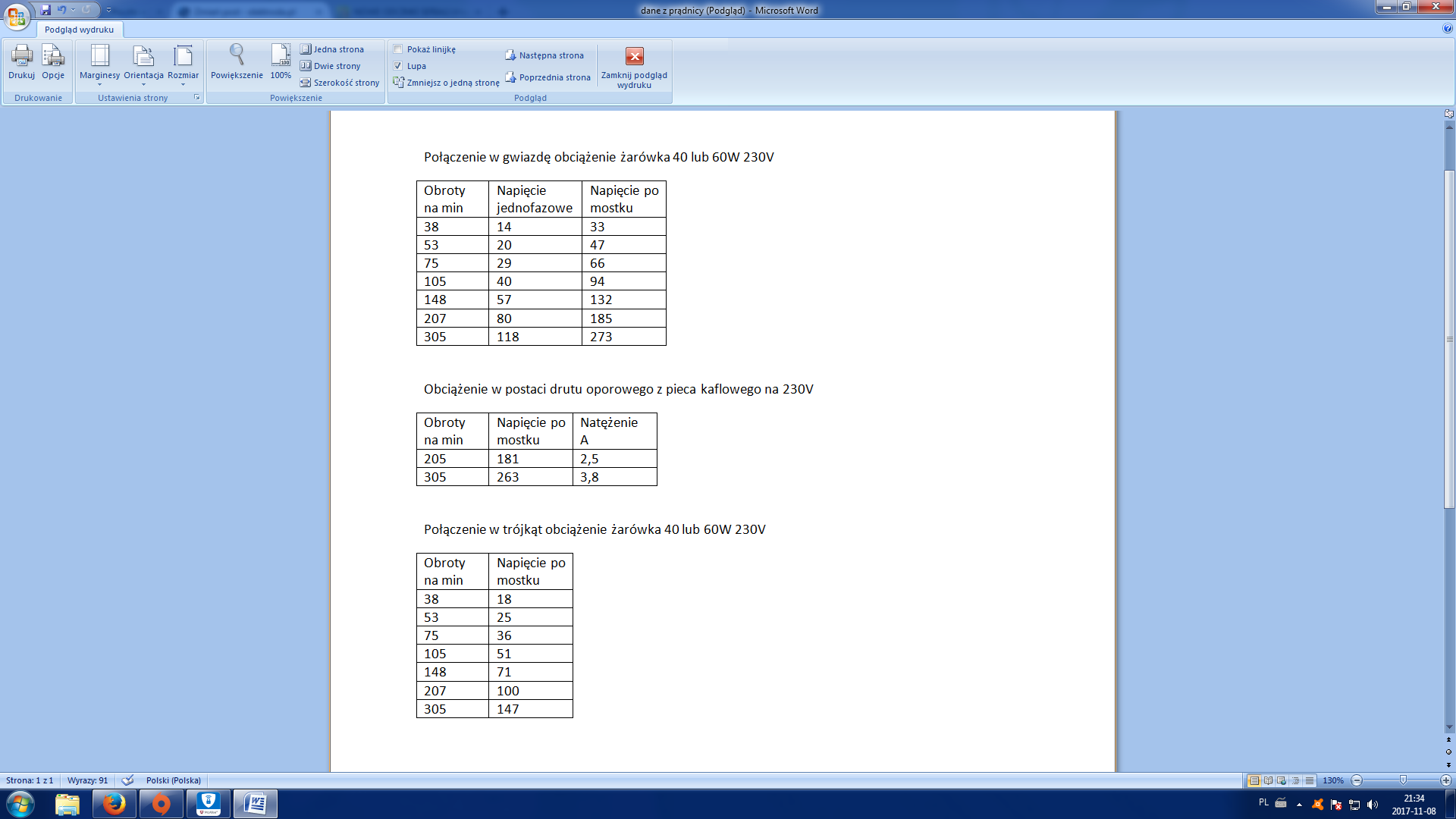Expand the Rozmiar paper size dropdown
This screenshot has height=819, width=1456.
[183, 64]
